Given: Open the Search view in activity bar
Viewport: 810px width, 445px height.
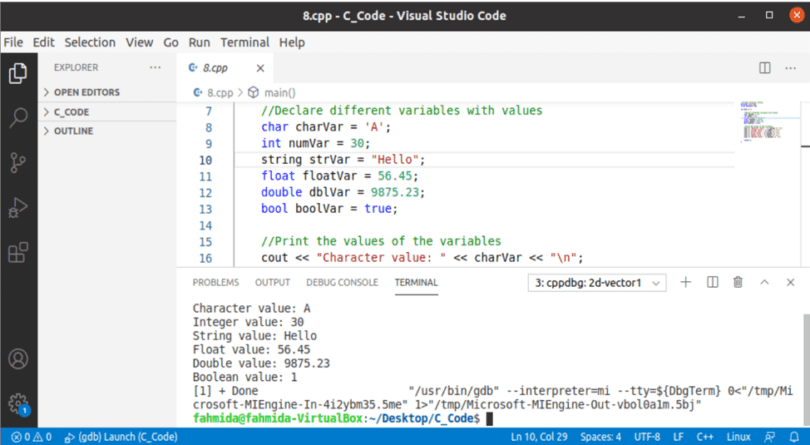Looking at the screenshot, I should [x=18, y=118].
